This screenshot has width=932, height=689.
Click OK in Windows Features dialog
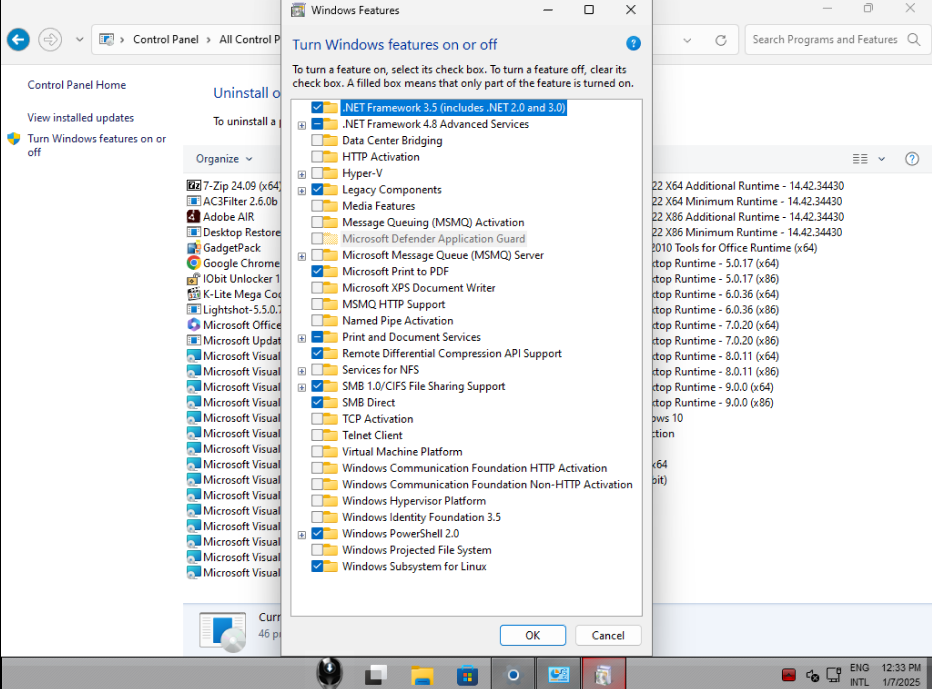tap(533, 635)
